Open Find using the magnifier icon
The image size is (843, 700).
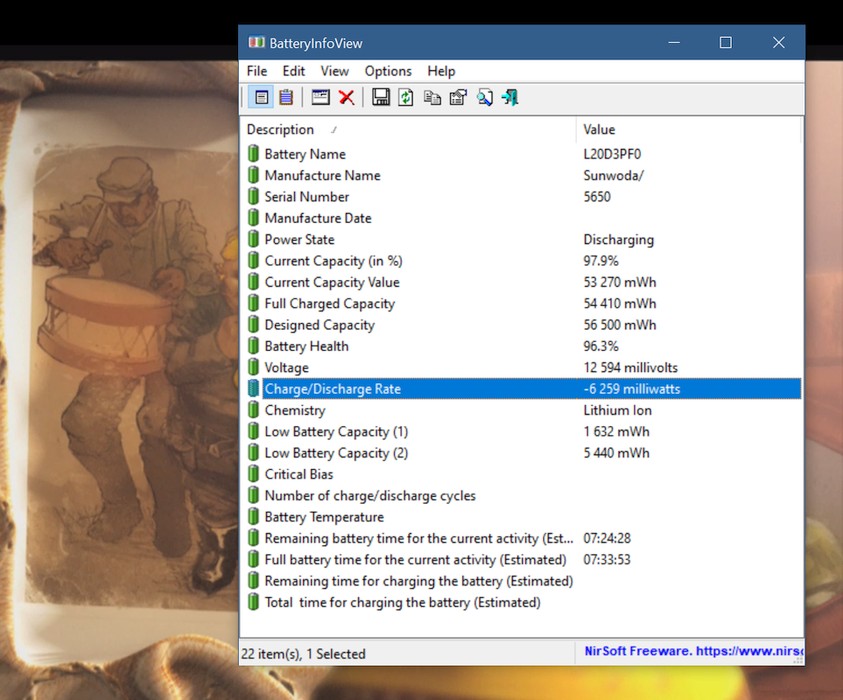click(x=484, y=98)
